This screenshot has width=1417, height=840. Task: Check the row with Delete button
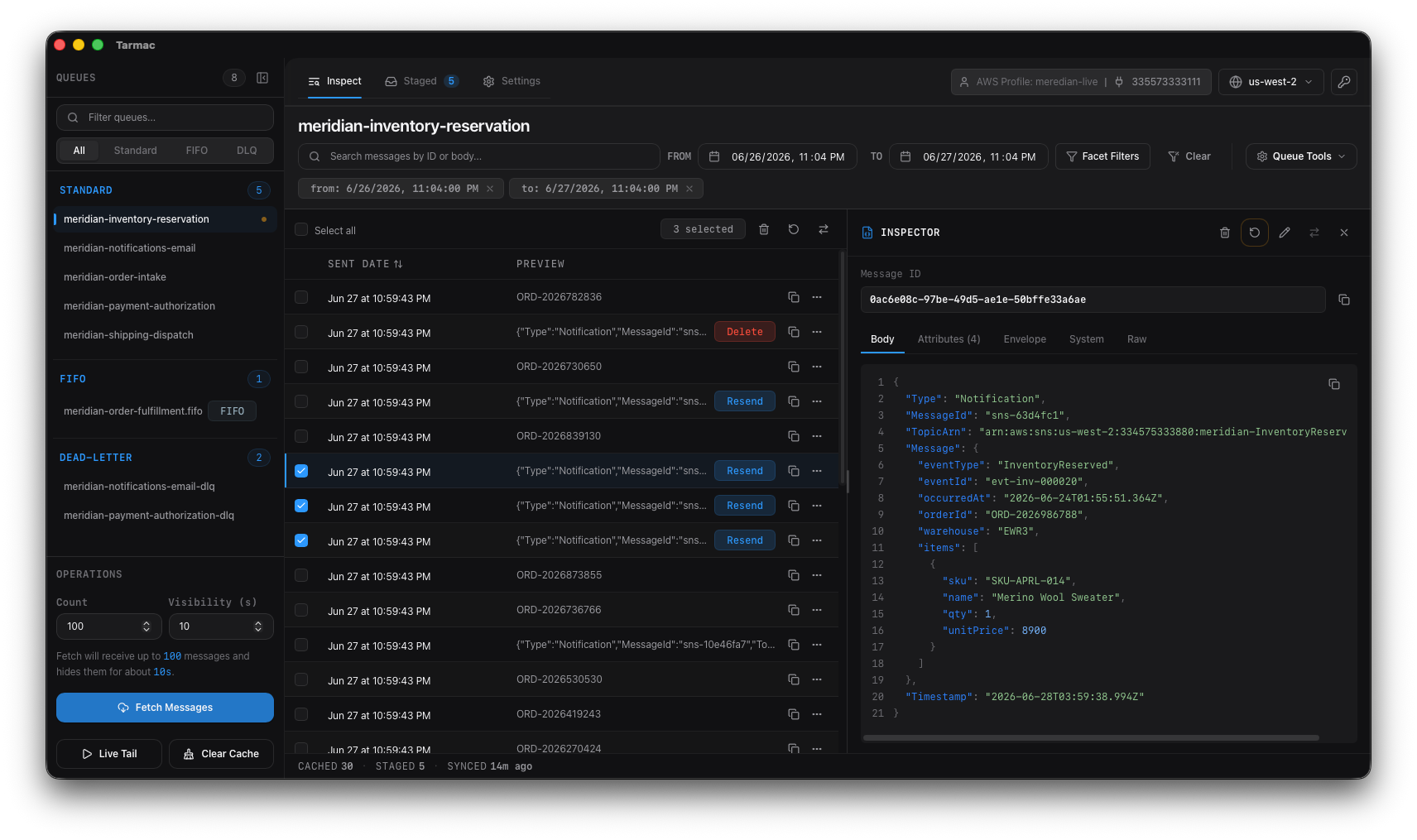[x=301, y=332]
